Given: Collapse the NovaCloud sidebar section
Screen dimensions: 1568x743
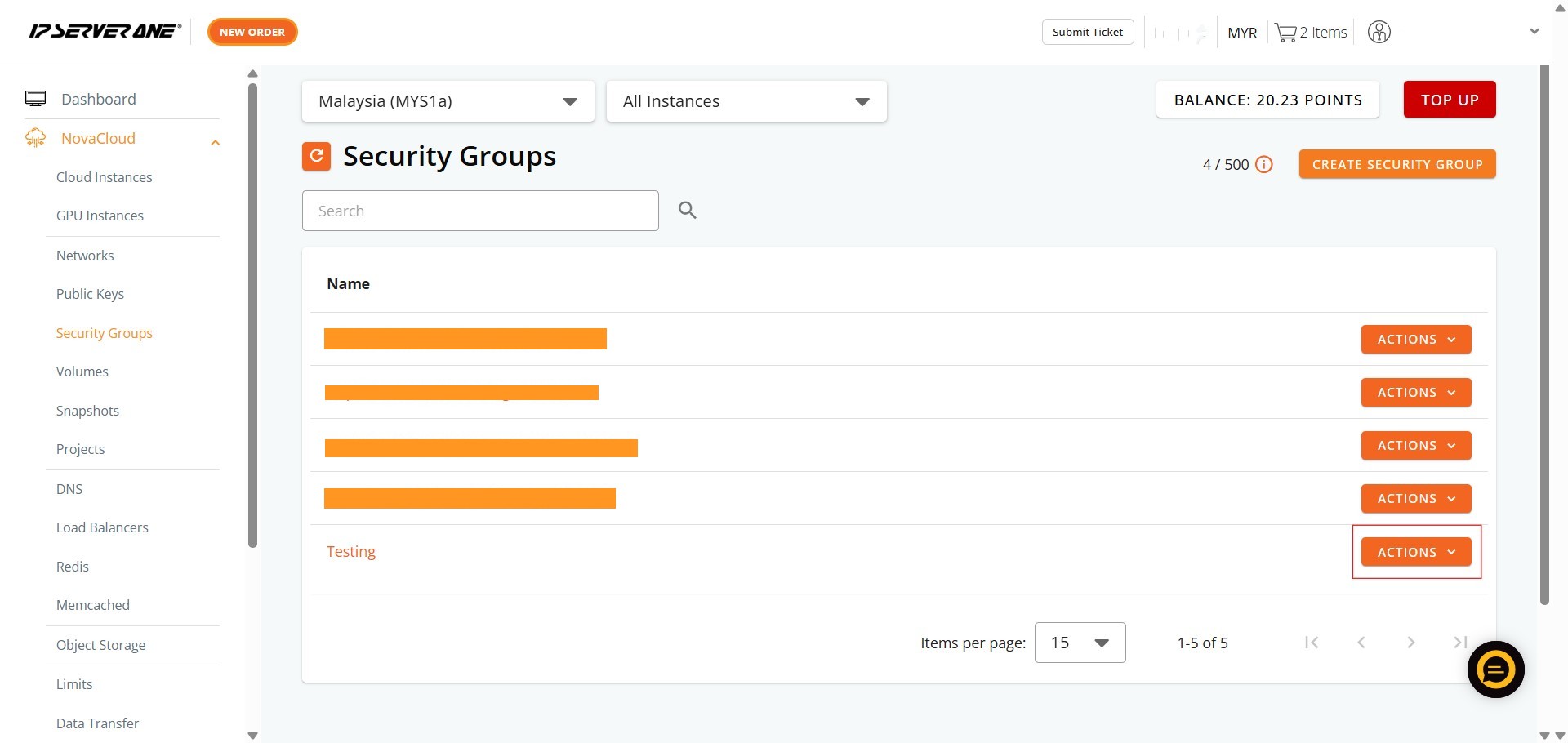Looking at the screenshot, I should (x=215, y=143).
